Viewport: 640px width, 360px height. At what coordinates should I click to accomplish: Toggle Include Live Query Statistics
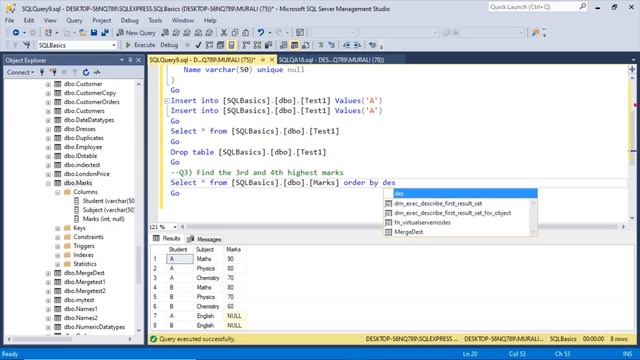click(x=257, y=45)
